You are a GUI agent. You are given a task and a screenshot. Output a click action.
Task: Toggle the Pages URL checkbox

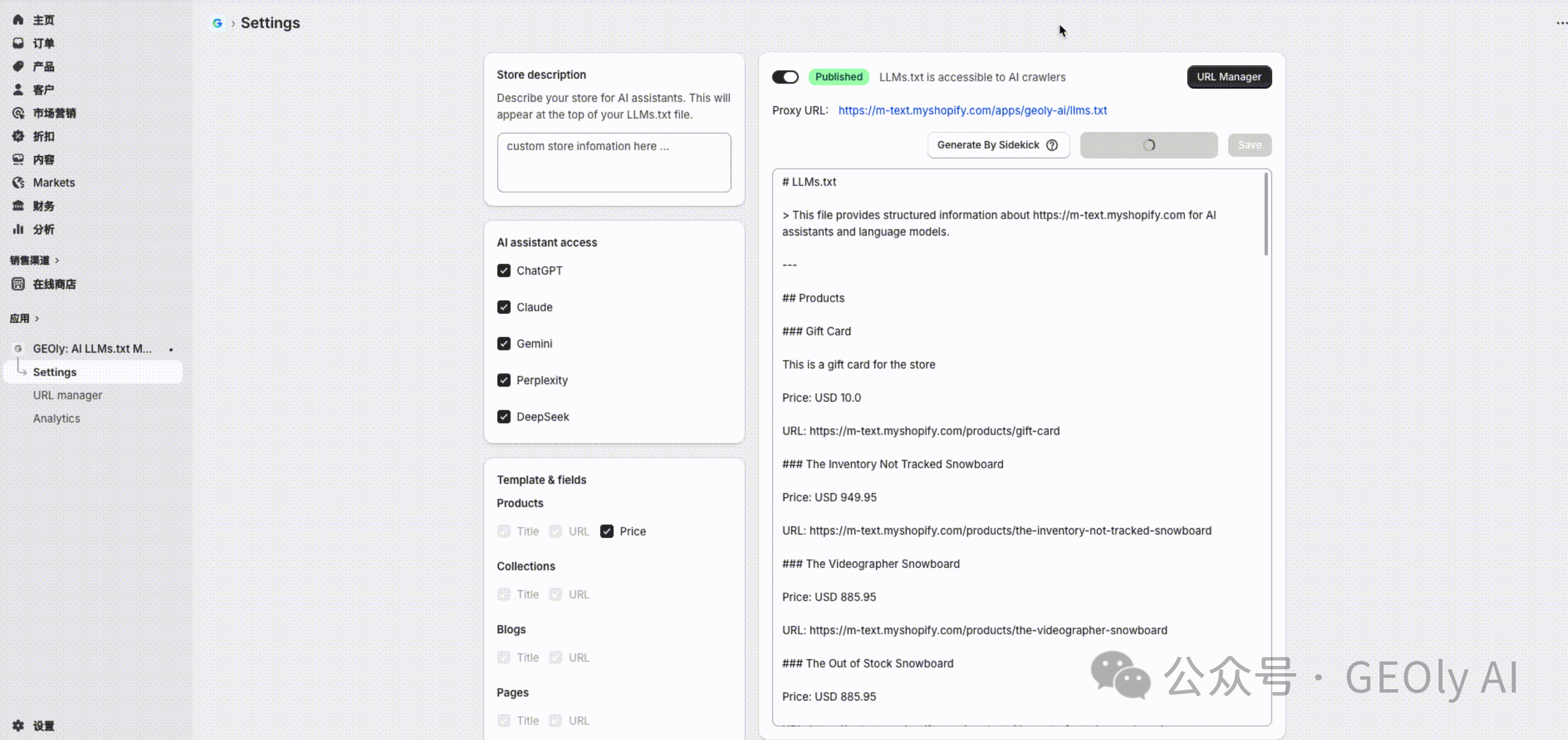point(555,721)
